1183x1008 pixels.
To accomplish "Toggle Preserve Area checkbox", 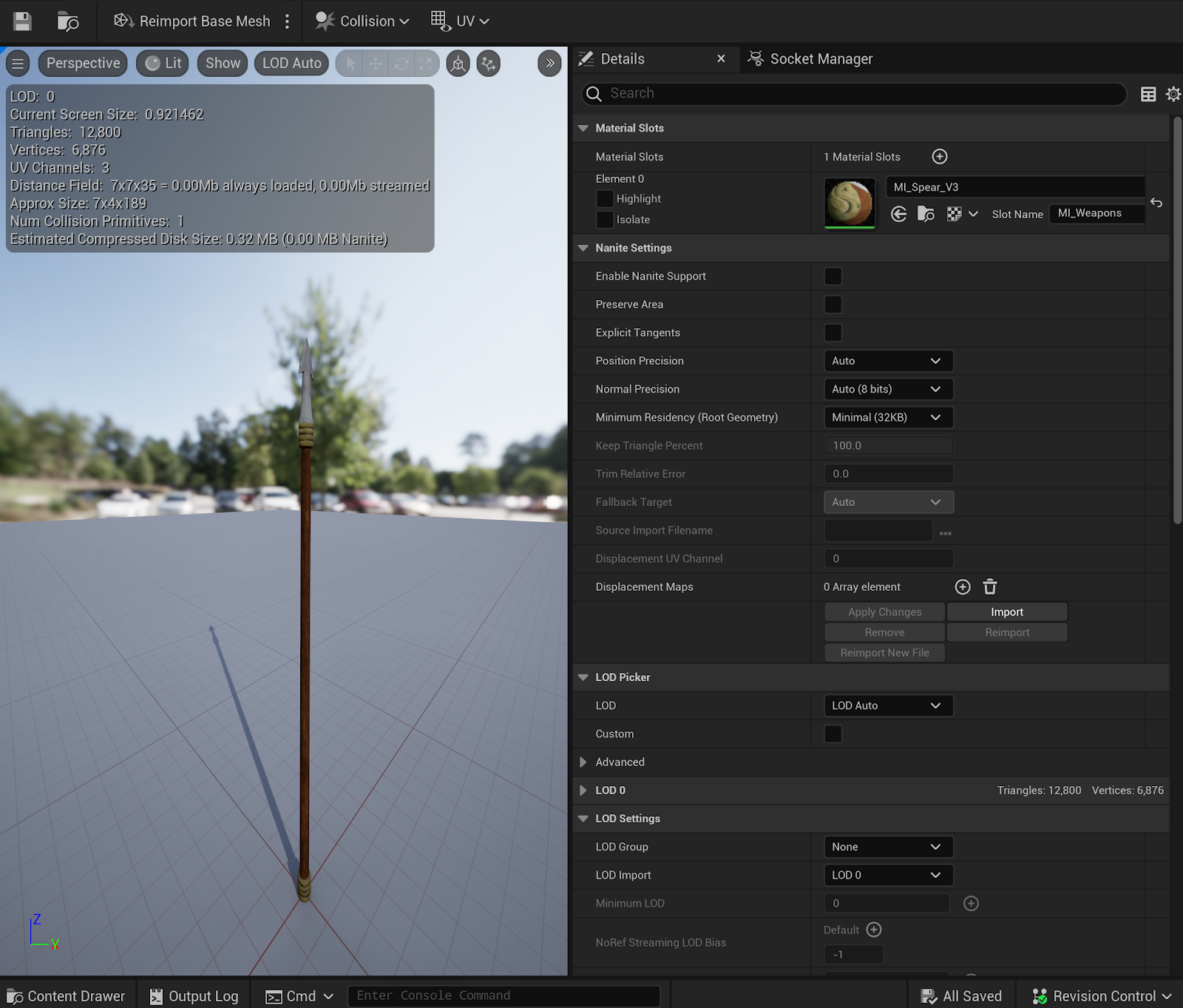I will click(x=833, y=305).
